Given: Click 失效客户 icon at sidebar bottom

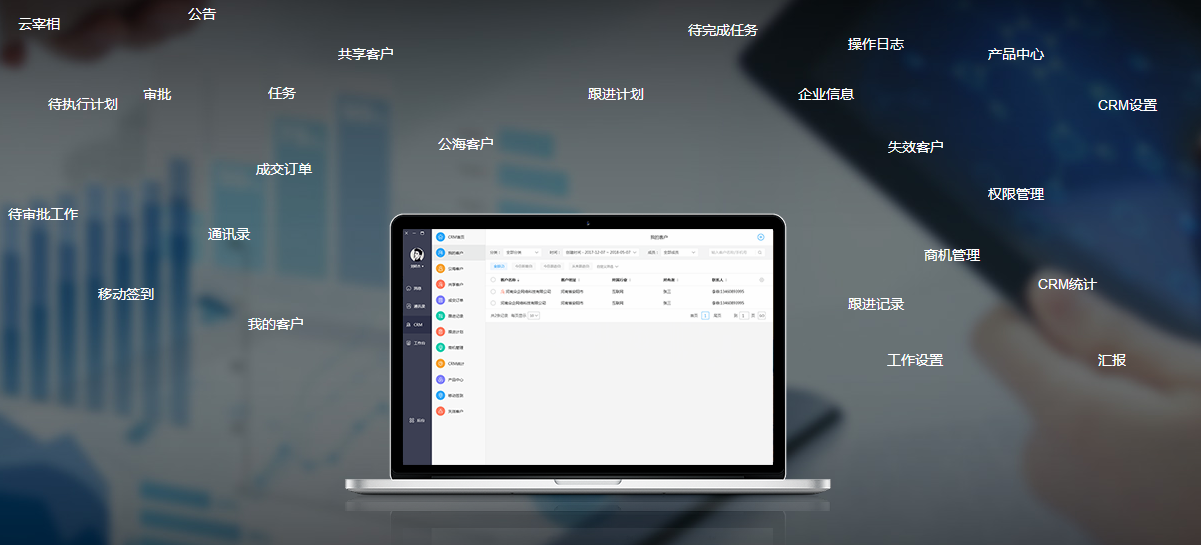Looking at the screenshot, I should tap(440, 411).
